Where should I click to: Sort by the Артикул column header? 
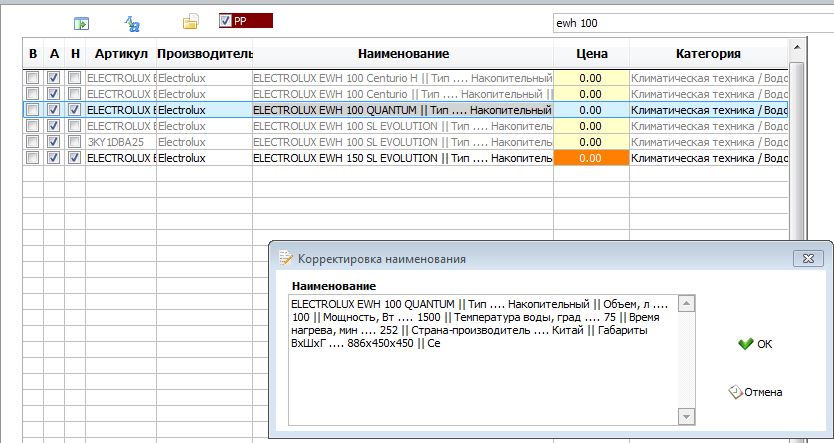[x=121, y=54]
